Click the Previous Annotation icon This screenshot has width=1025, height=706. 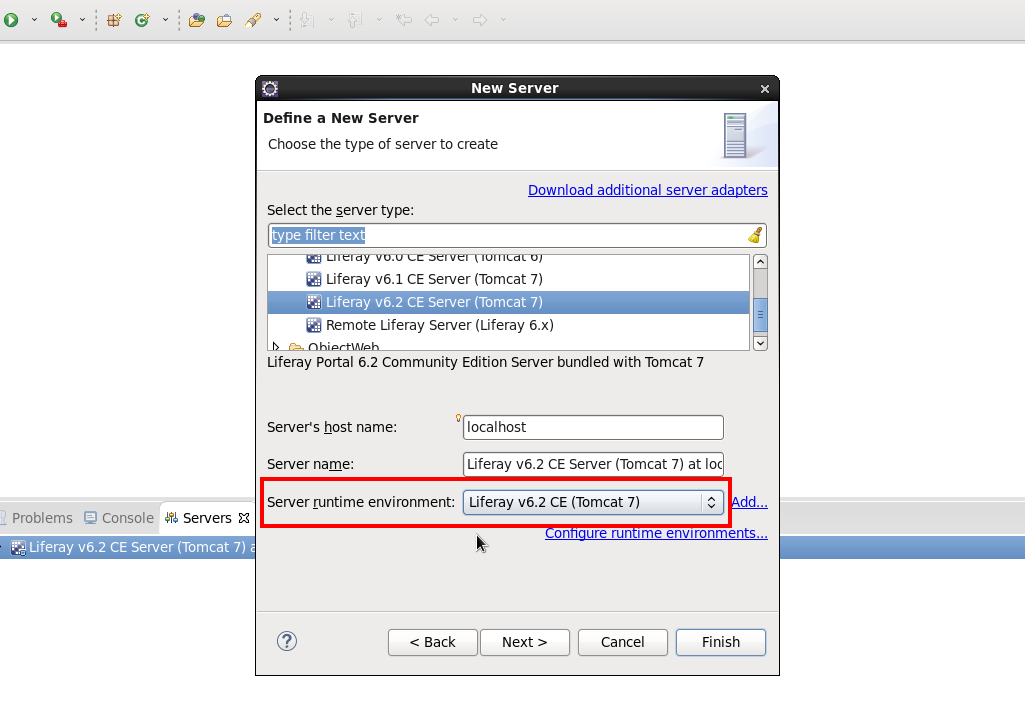[x=354, y=20]
